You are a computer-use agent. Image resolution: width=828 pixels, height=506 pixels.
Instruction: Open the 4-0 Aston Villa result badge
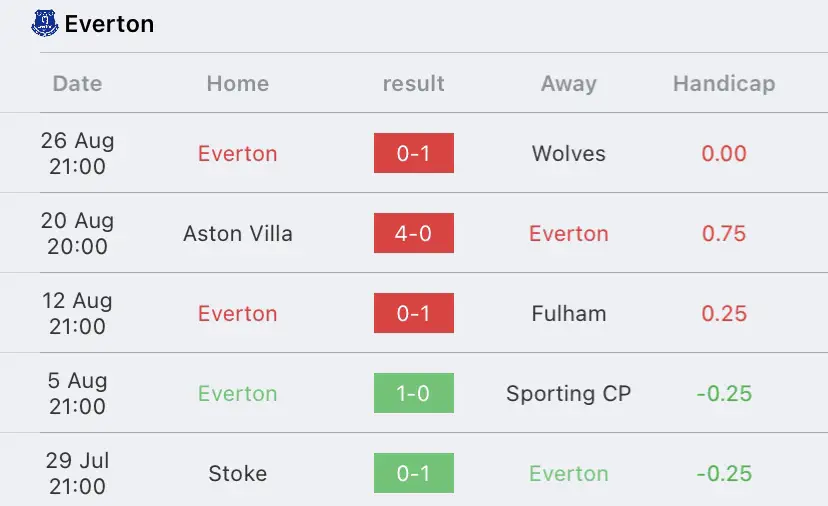tap(413, 233)
